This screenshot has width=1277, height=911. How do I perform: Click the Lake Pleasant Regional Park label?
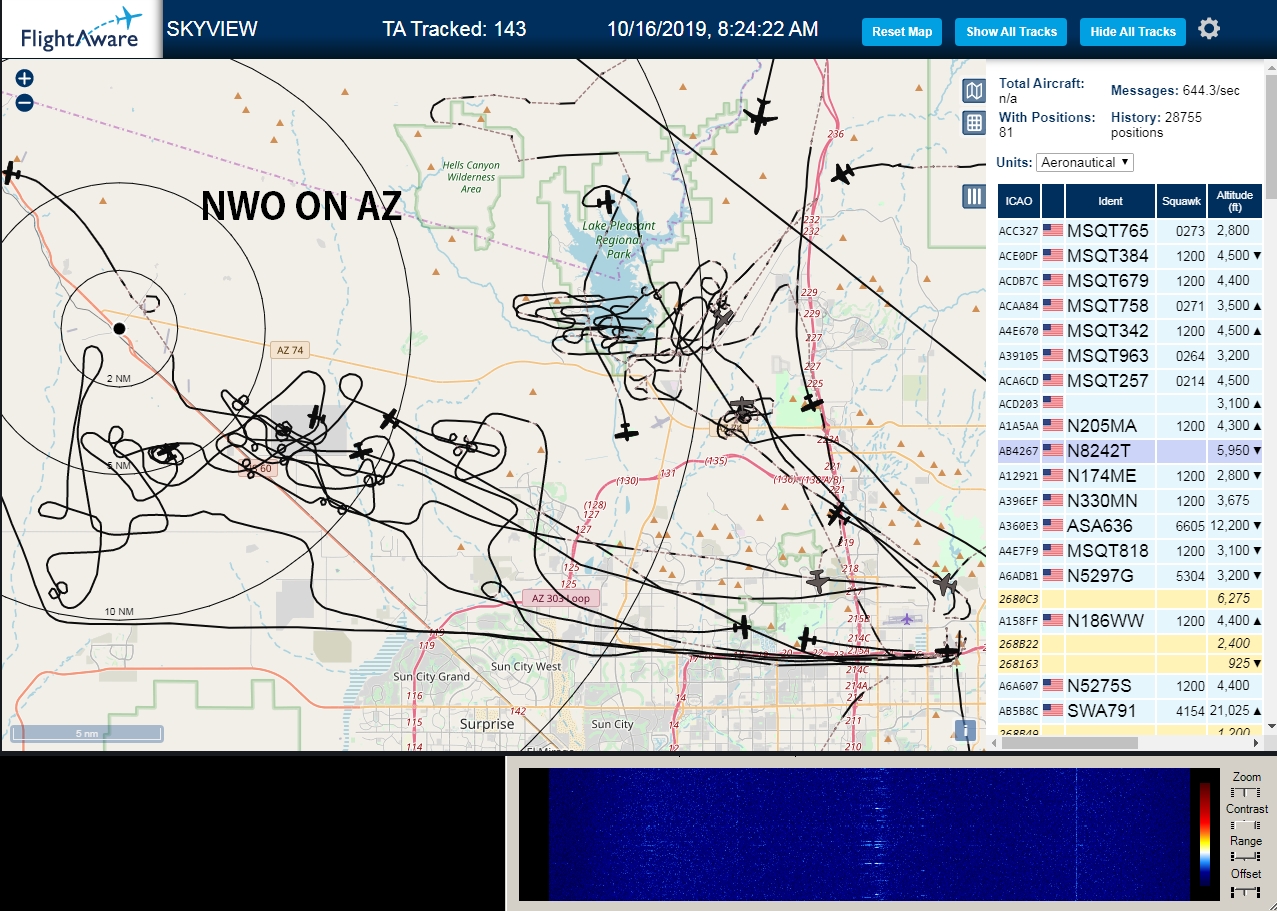point(619,240)
